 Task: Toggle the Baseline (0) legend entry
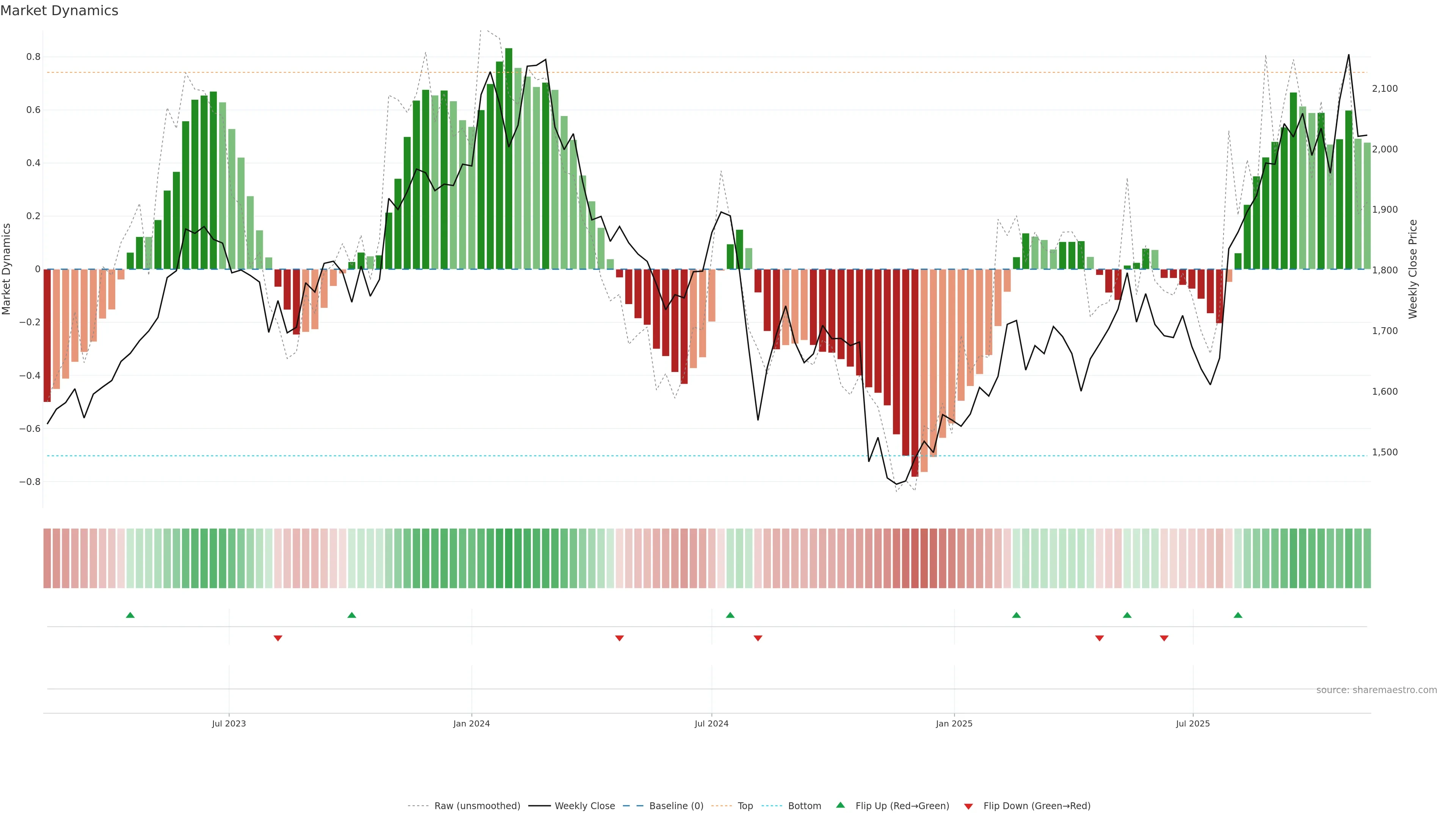676,806
